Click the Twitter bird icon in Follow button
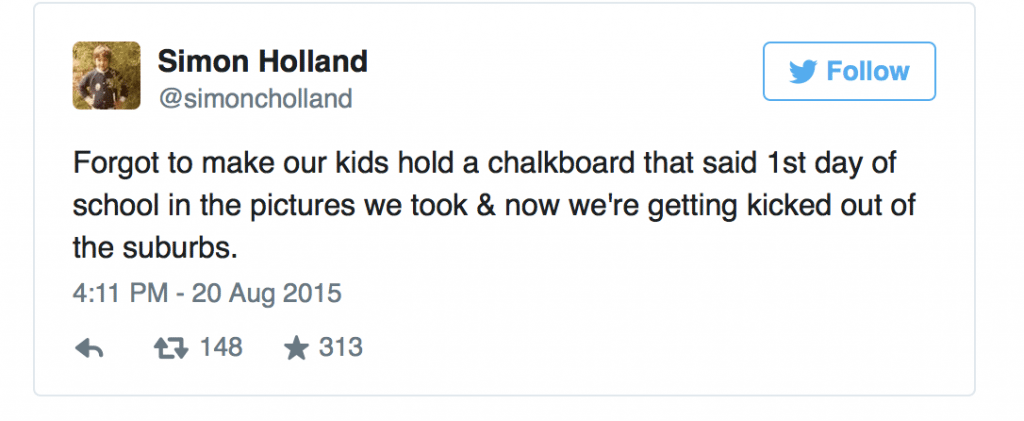1024x421 pixels. (803, 72)
